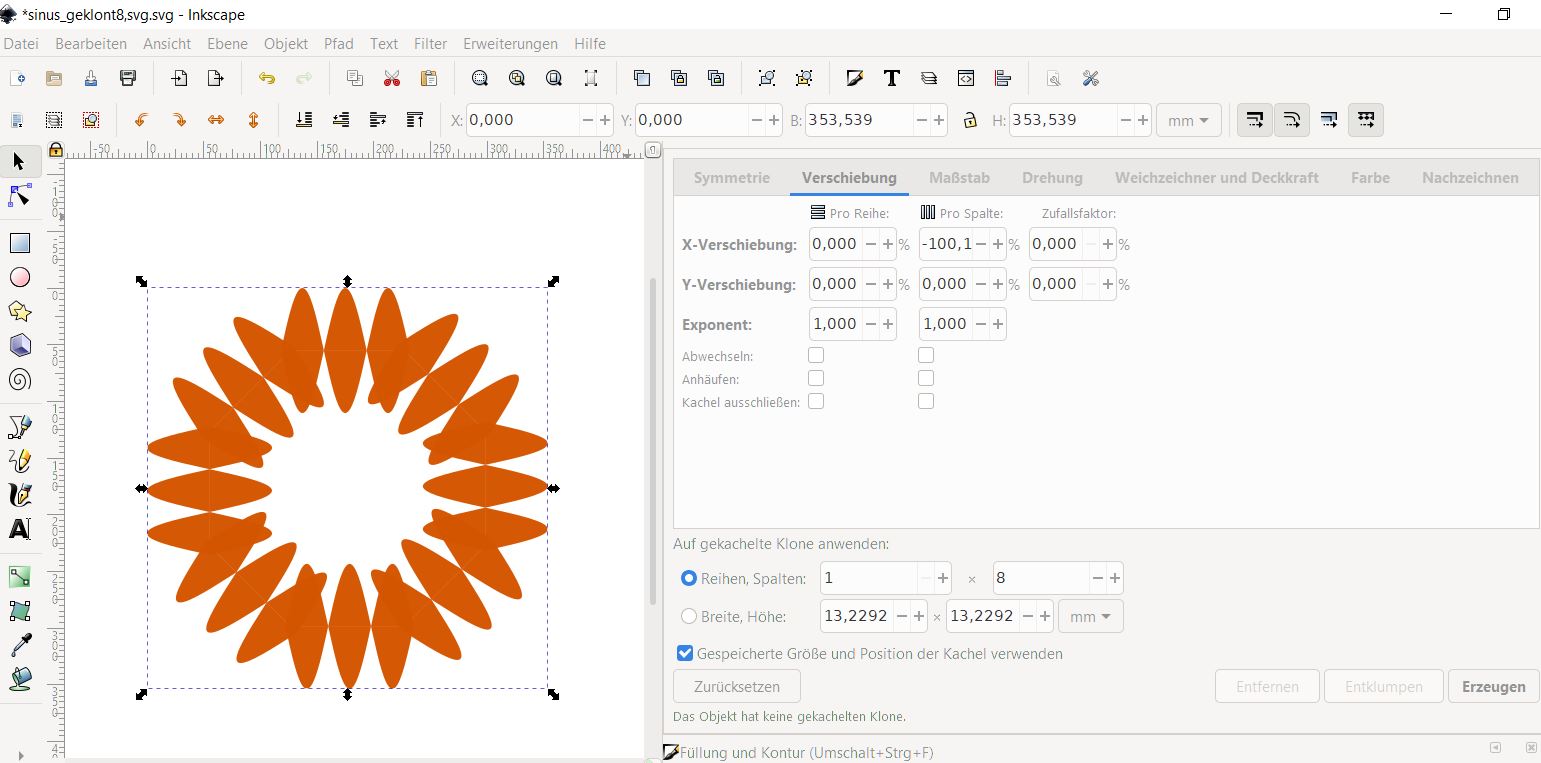
Task: Activate the Text tool in toolbox
Action: (x=19, y=529)
